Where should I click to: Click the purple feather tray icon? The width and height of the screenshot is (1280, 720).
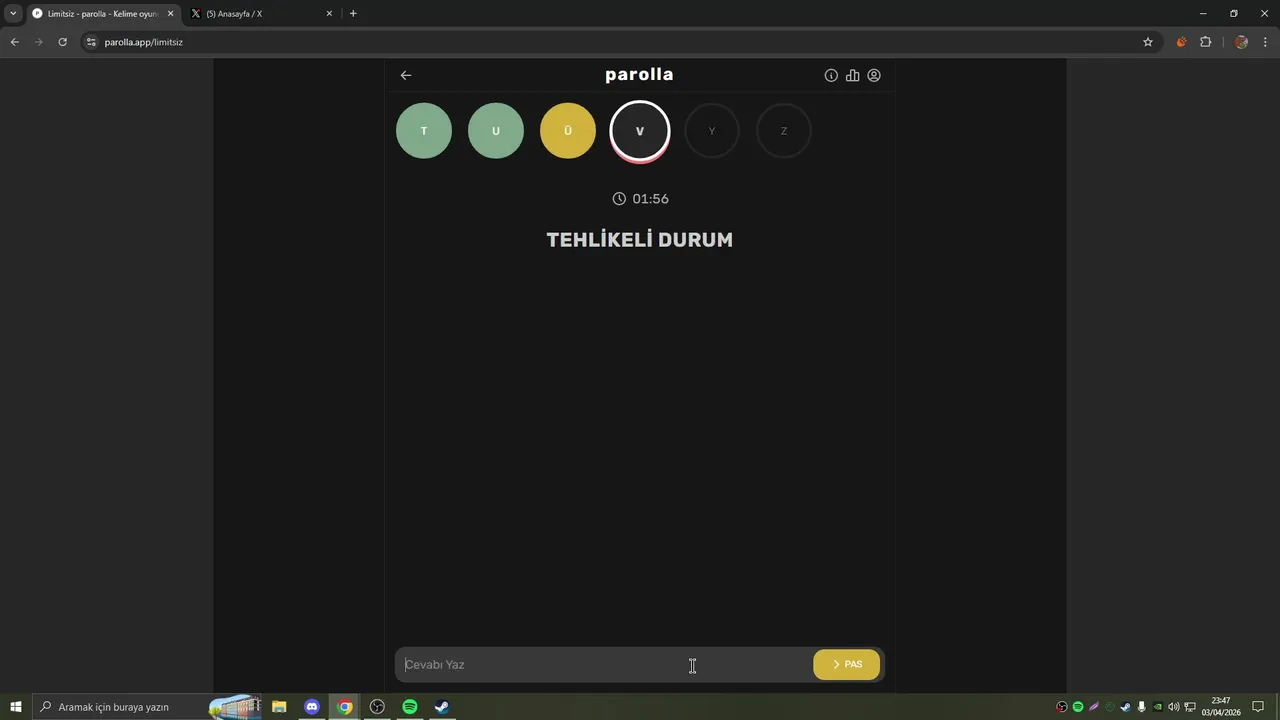coord(1094,707)
